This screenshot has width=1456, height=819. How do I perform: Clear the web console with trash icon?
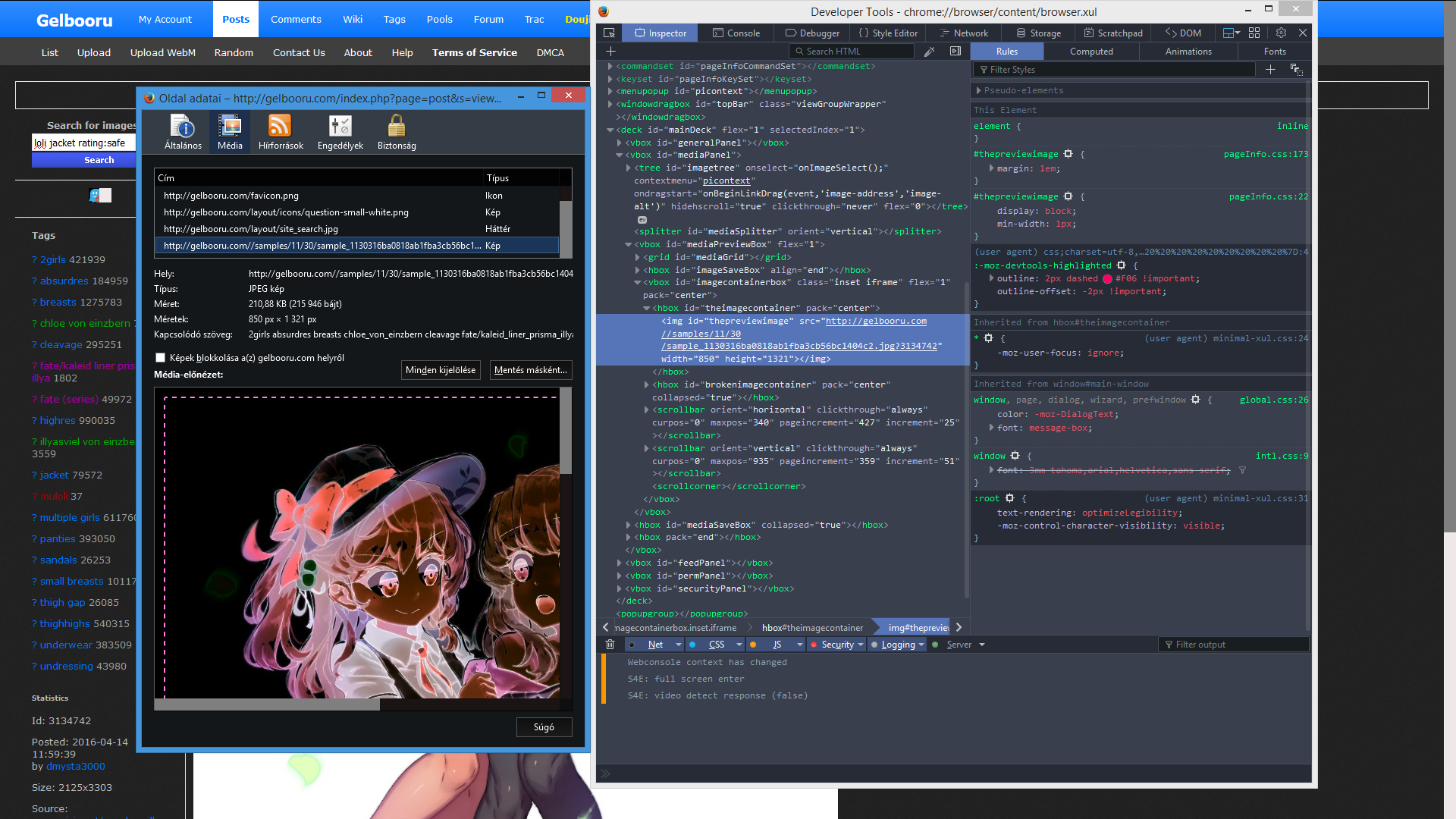[x=610, y=645]
